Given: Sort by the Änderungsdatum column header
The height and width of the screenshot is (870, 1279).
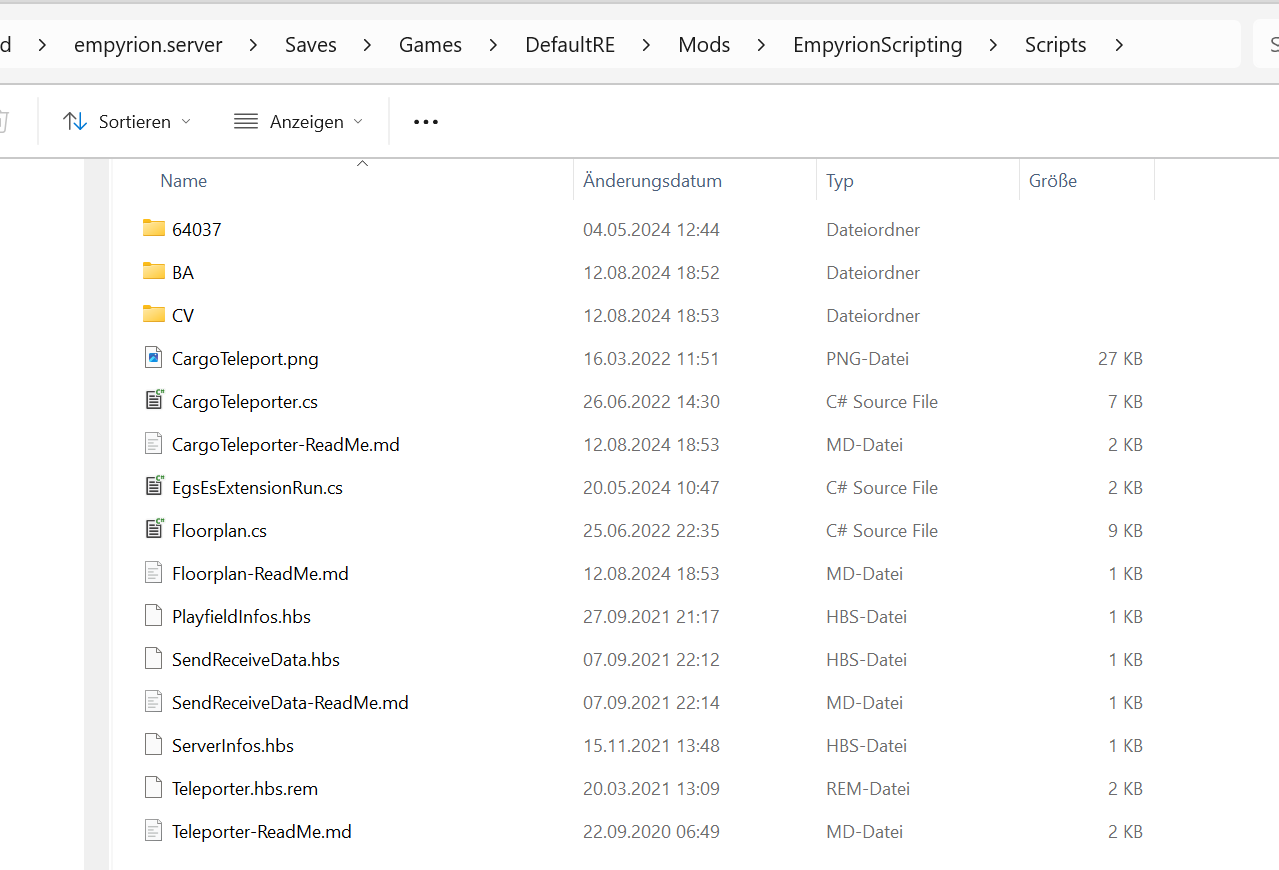Looking at the screenshot, I should (653, 181).
